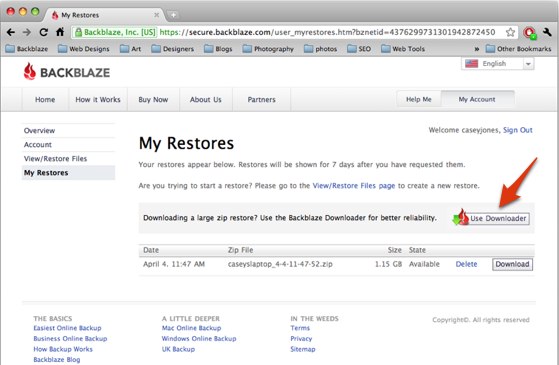Select the My Restores browser tab
Viewport: 559px width, 365px height.
pyautogui.click(x=103, y=15)
